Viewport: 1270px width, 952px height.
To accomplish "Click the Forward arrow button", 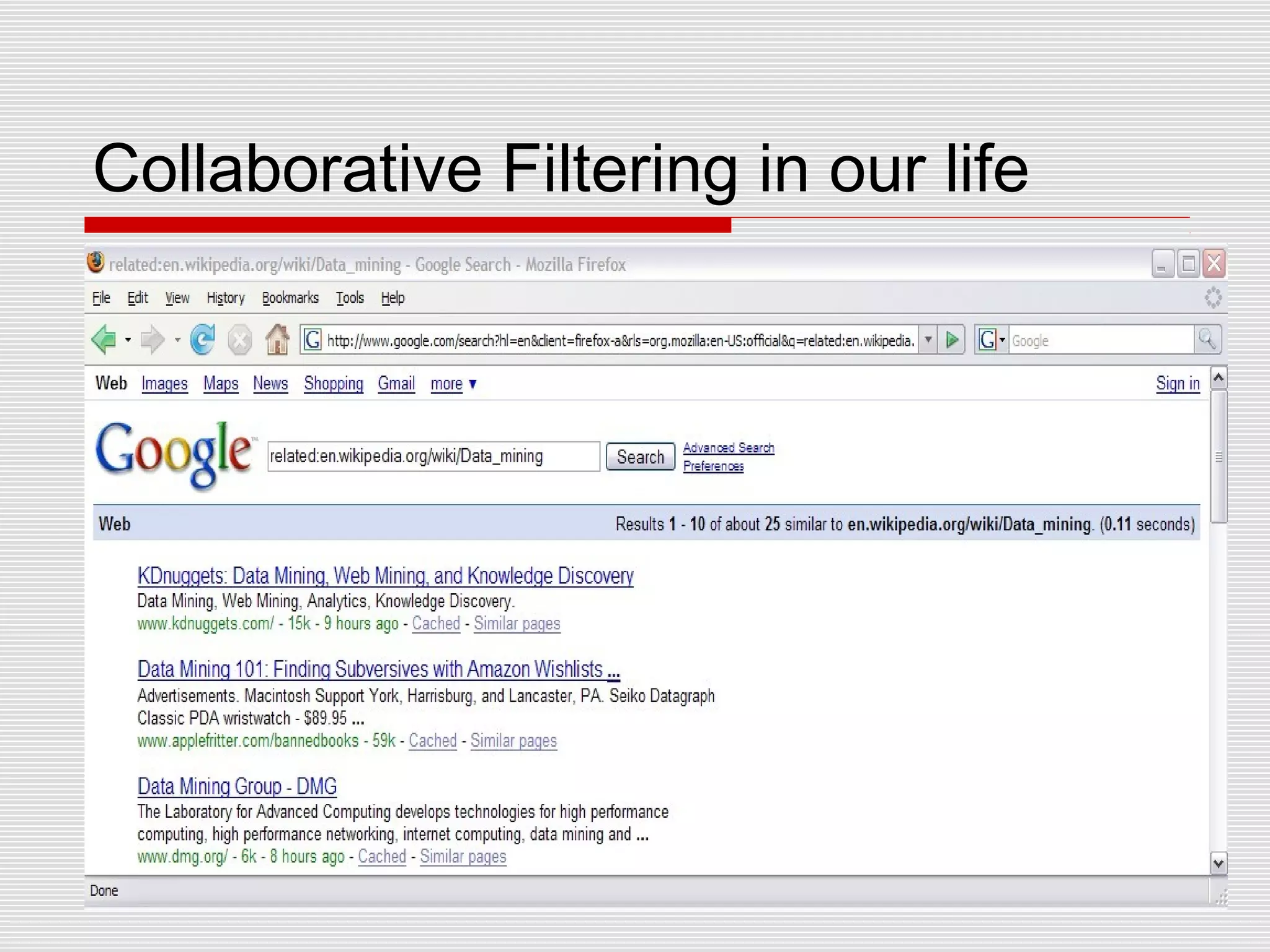I will click(x=153, y=340).
